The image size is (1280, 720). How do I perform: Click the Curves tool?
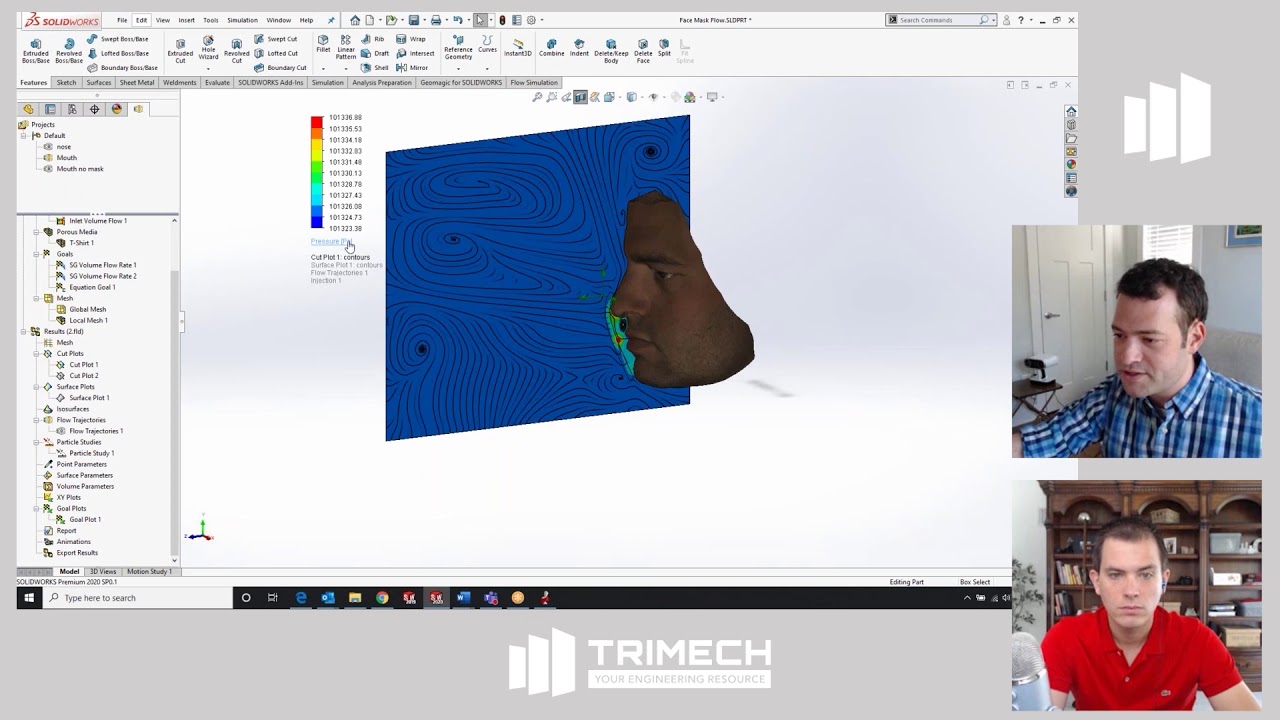[487, 45]
